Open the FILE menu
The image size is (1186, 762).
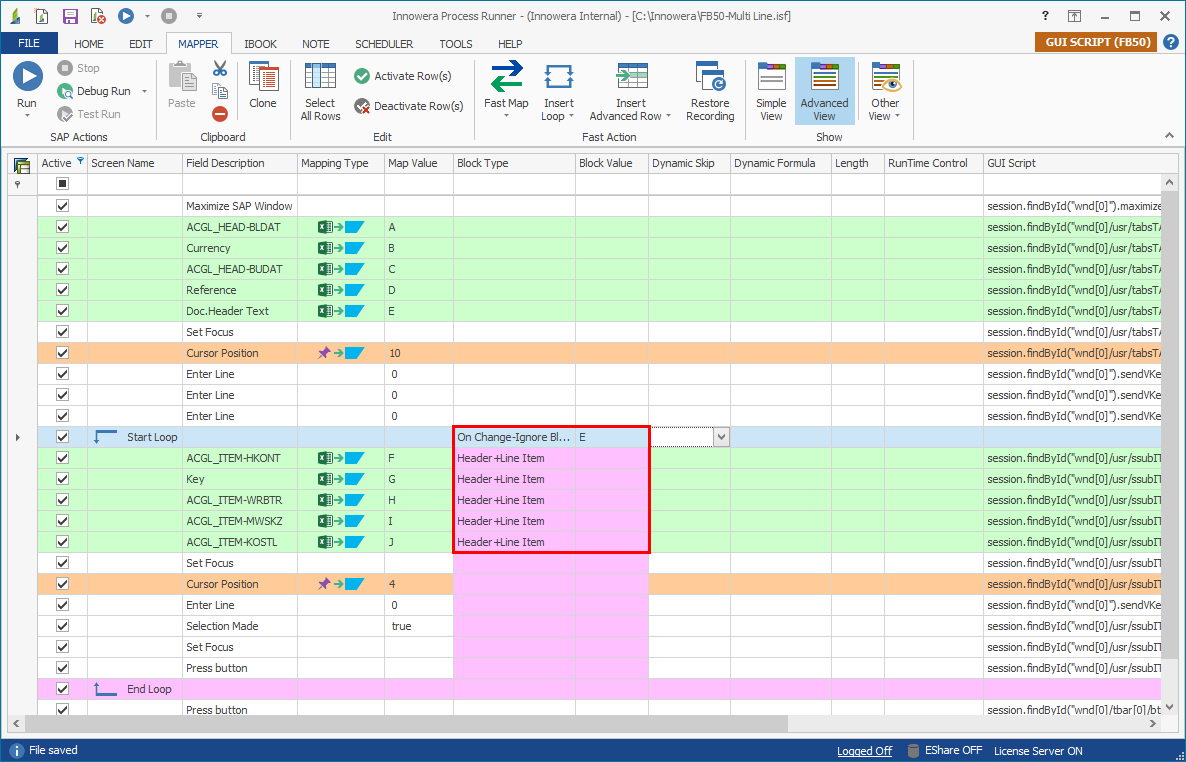pyautogui.click(x=29, y=44)
